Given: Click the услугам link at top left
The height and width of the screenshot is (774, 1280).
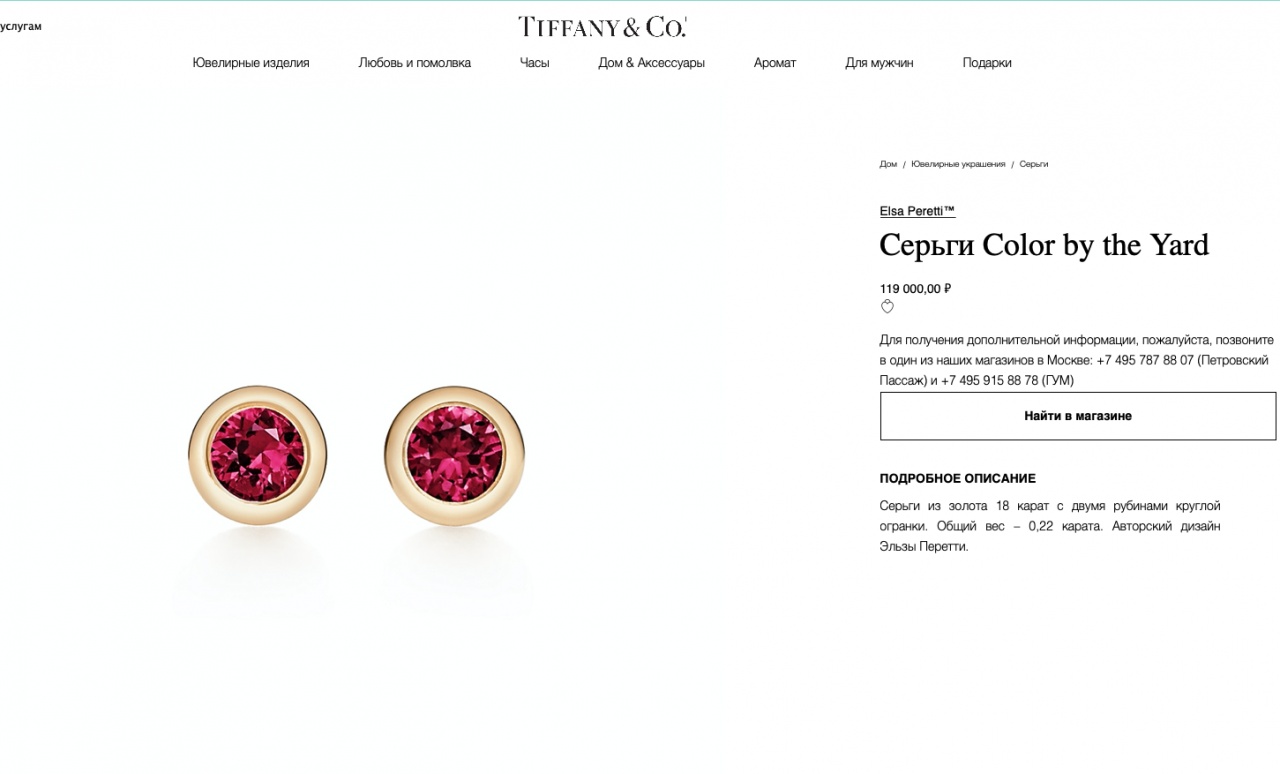Looking at the screenshot, I should point(20,26).
